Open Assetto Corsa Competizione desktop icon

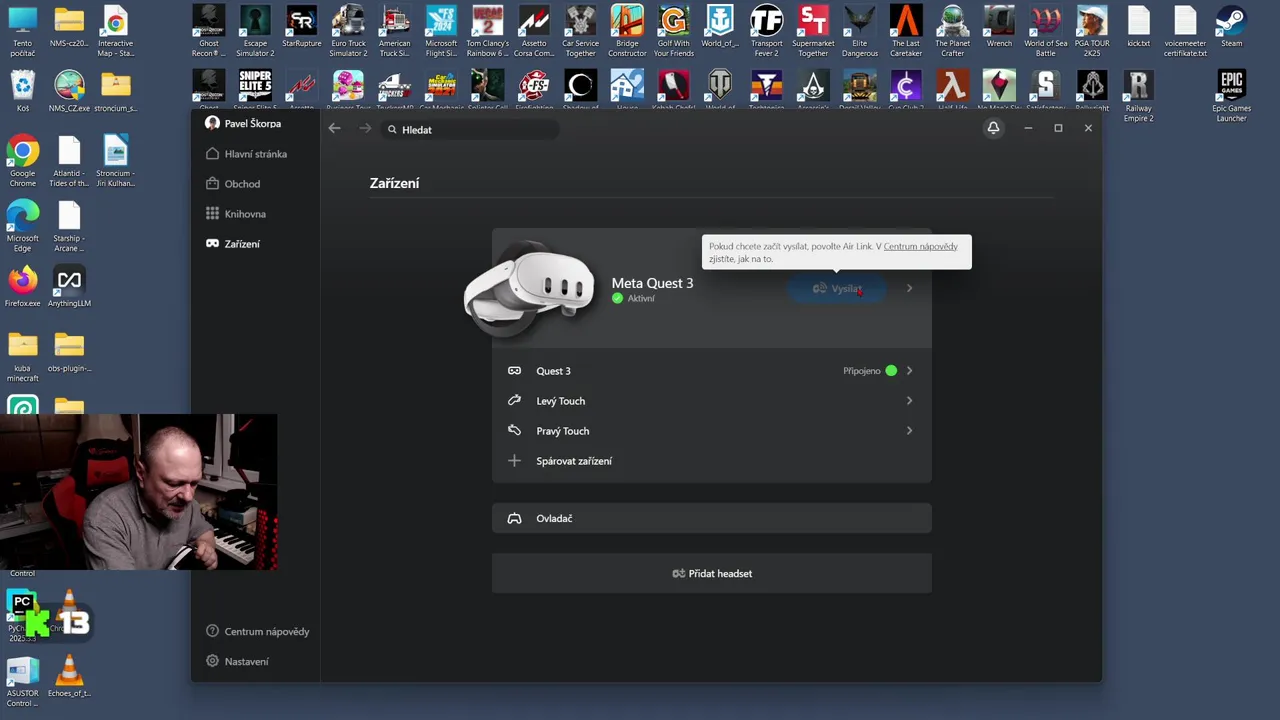coord(534,30)
